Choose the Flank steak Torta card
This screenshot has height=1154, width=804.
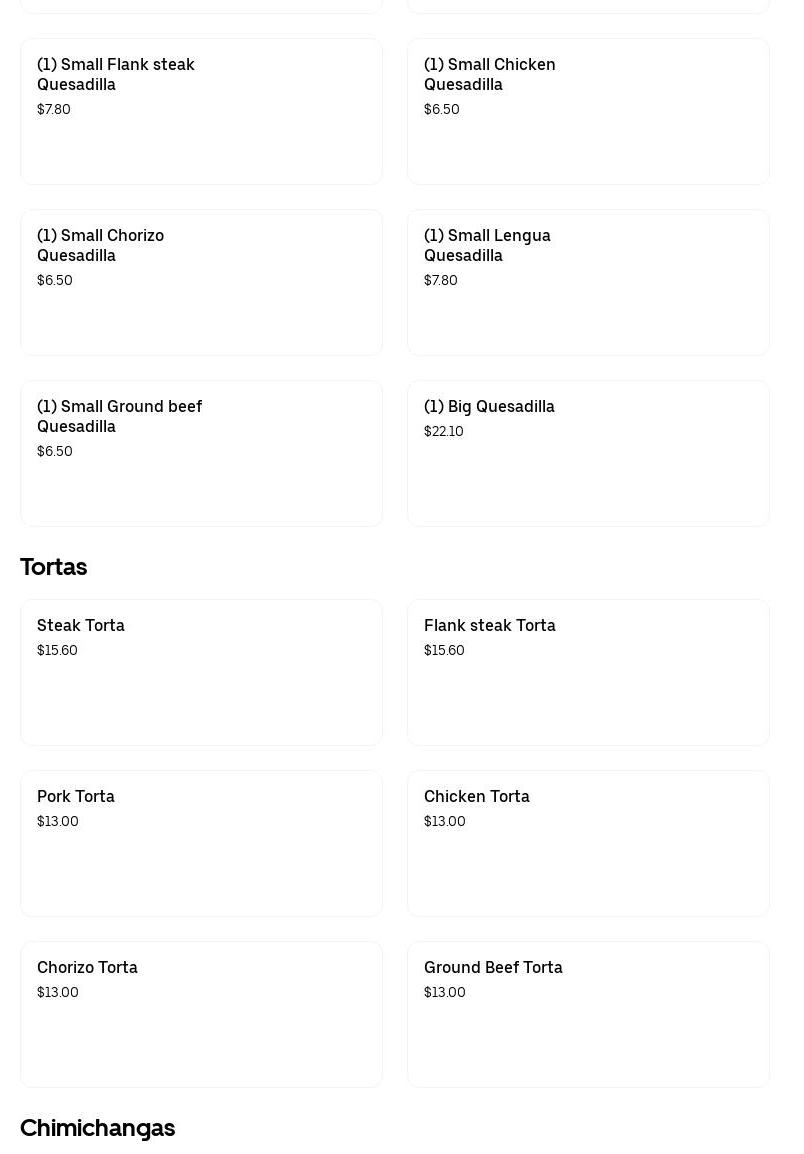click(588, 672)
